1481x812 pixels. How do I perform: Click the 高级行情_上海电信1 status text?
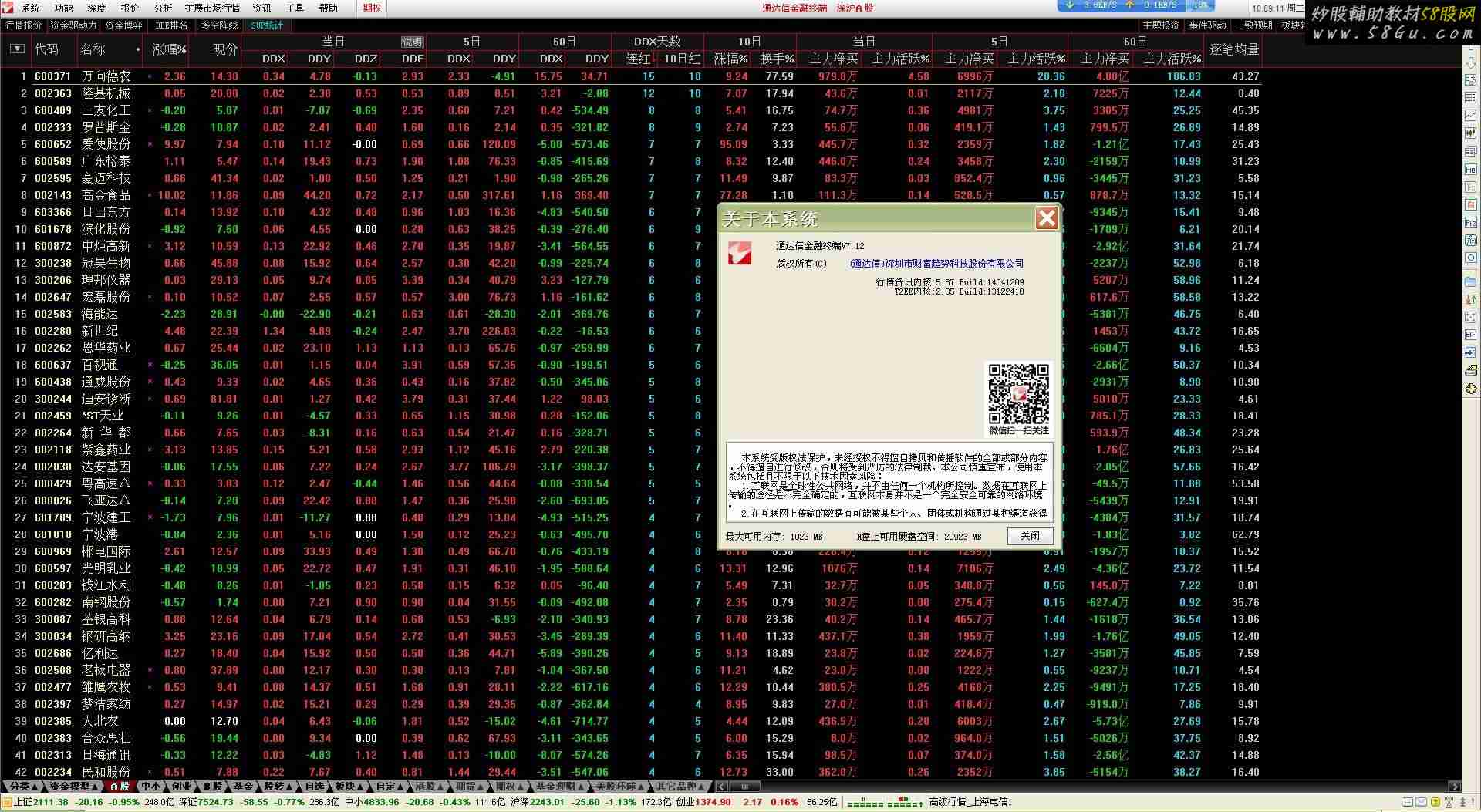point(970,803)
